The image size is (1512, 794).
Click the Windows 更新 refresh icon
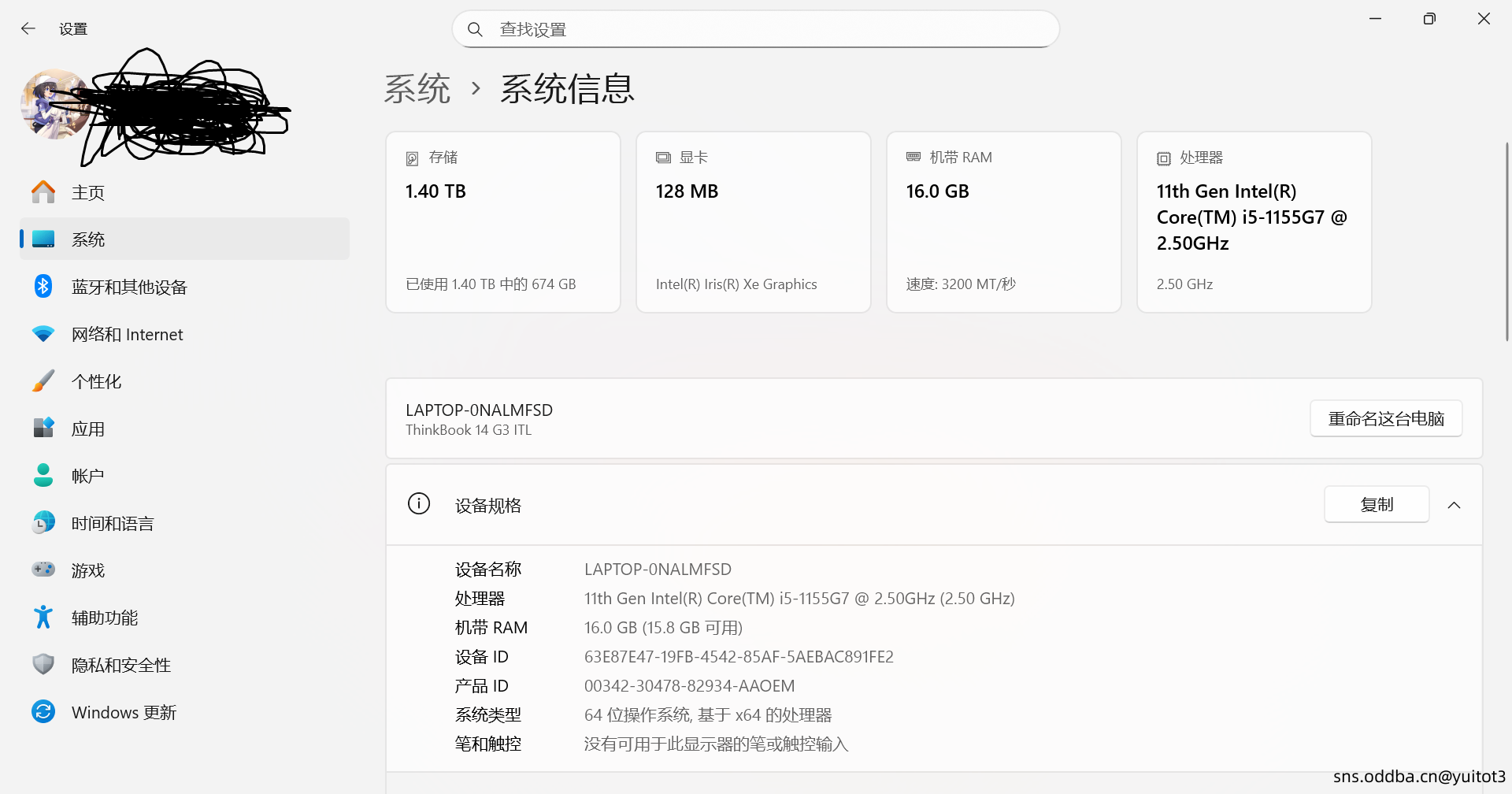pos(43,712)
